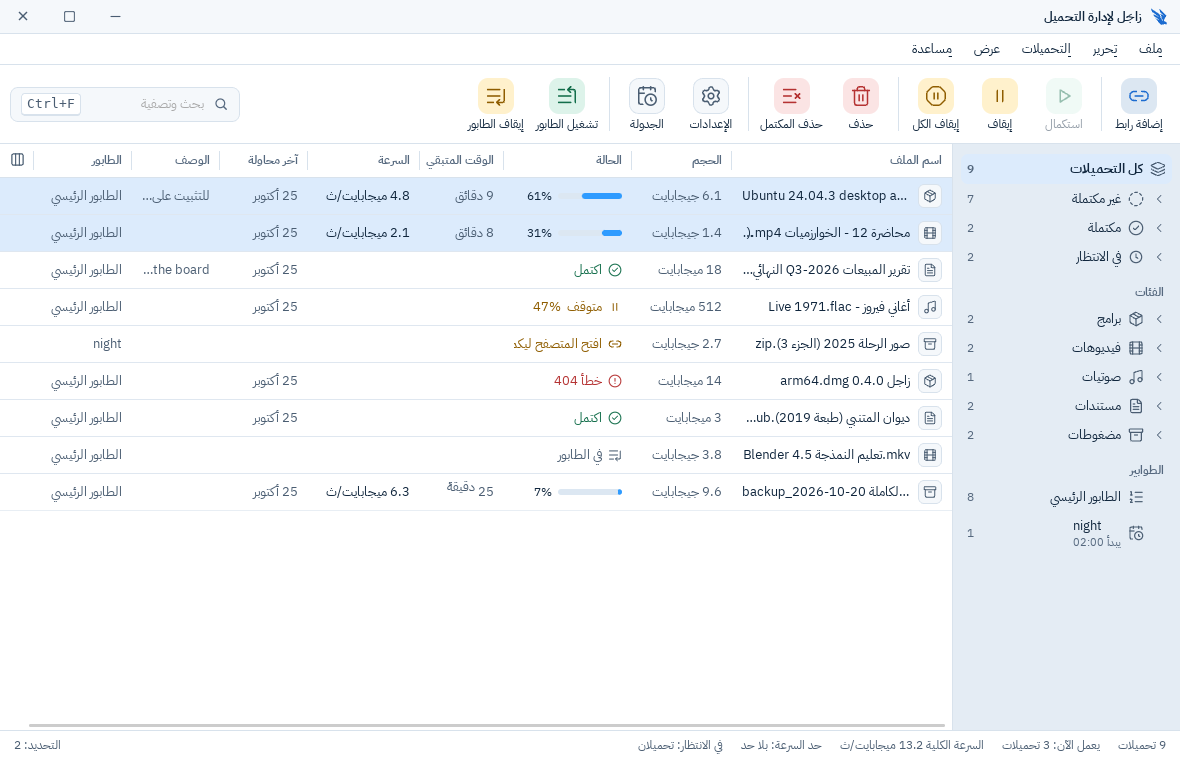Open the مساعدة menu
Viewport: 1180px width, 760px height.
point(932,49)
